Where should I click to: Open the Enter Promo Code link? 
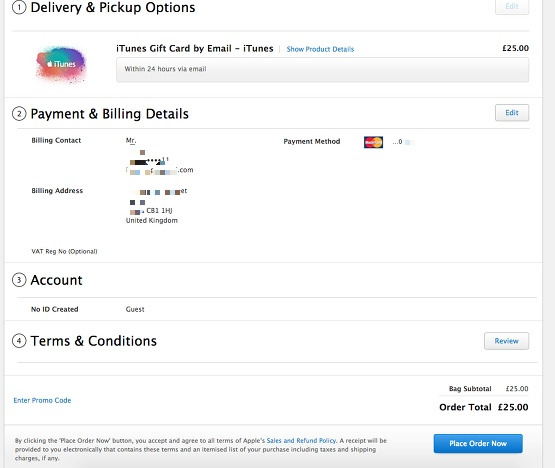point(42,400)
